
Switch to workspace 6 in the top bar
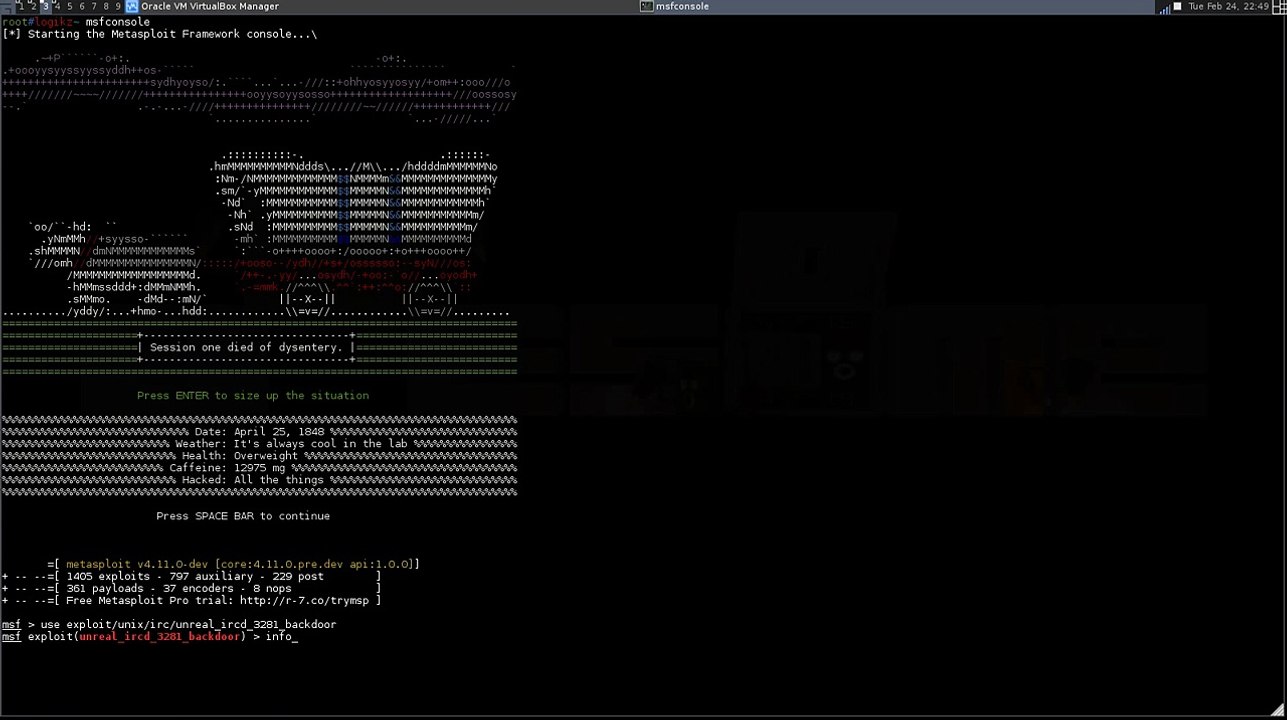[82, 6]
